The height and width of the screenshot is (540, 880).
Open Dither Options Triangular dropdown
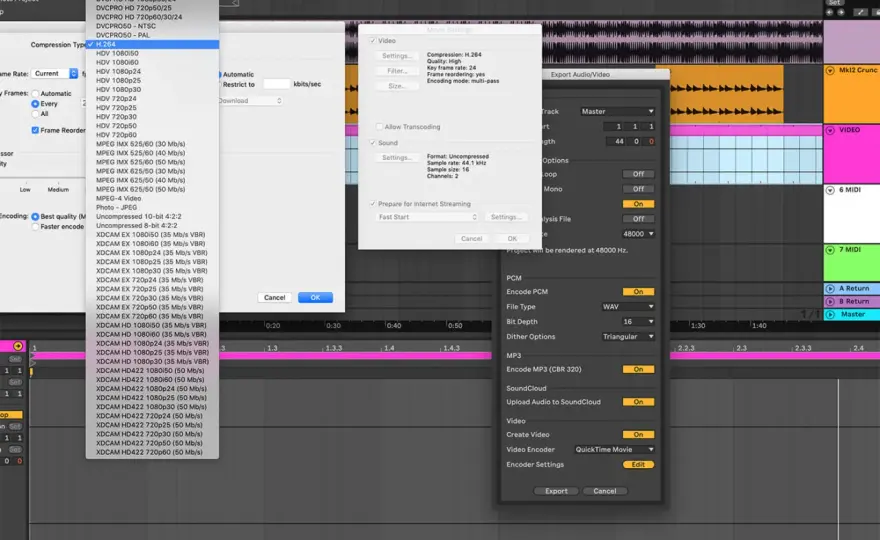click(x=627, y=337)
